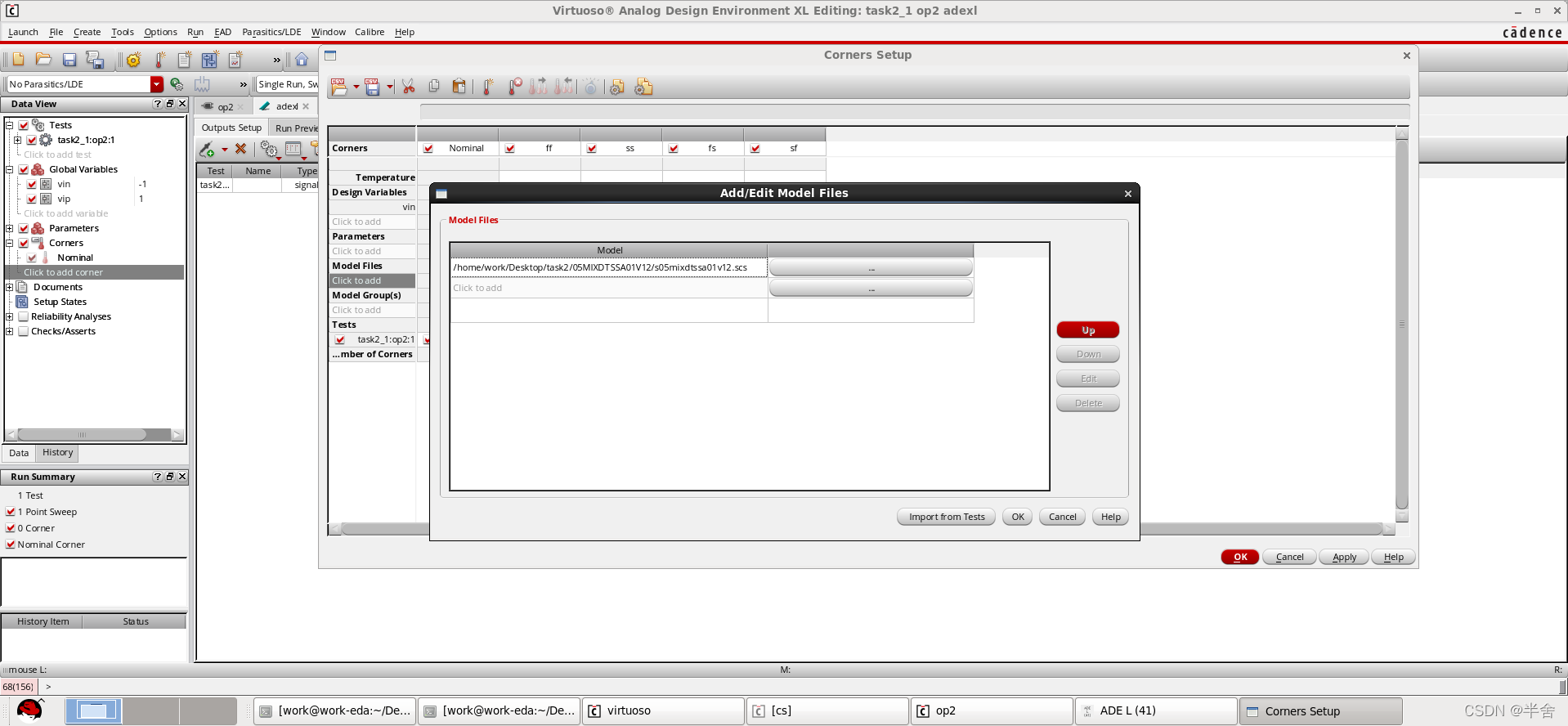Toggle the vip variable checkbox
The height and width of the screenshot is (726, 1568).
(x=32, y=199)
